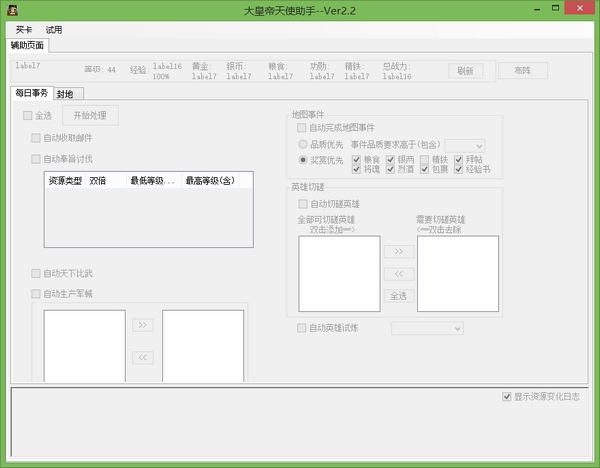Select the 奖赏优先 radio button
The image size is (600, 468).
click(x=304, y=159)
